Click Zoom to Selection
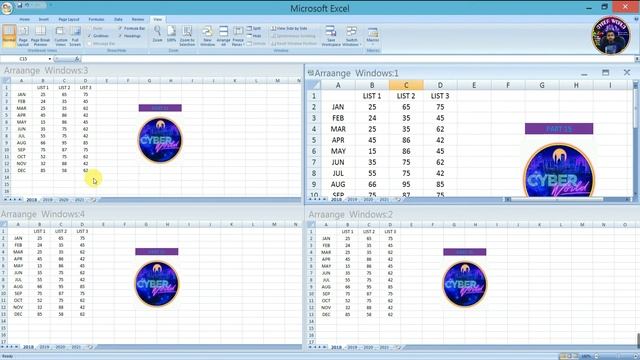 tap(187, 36)
